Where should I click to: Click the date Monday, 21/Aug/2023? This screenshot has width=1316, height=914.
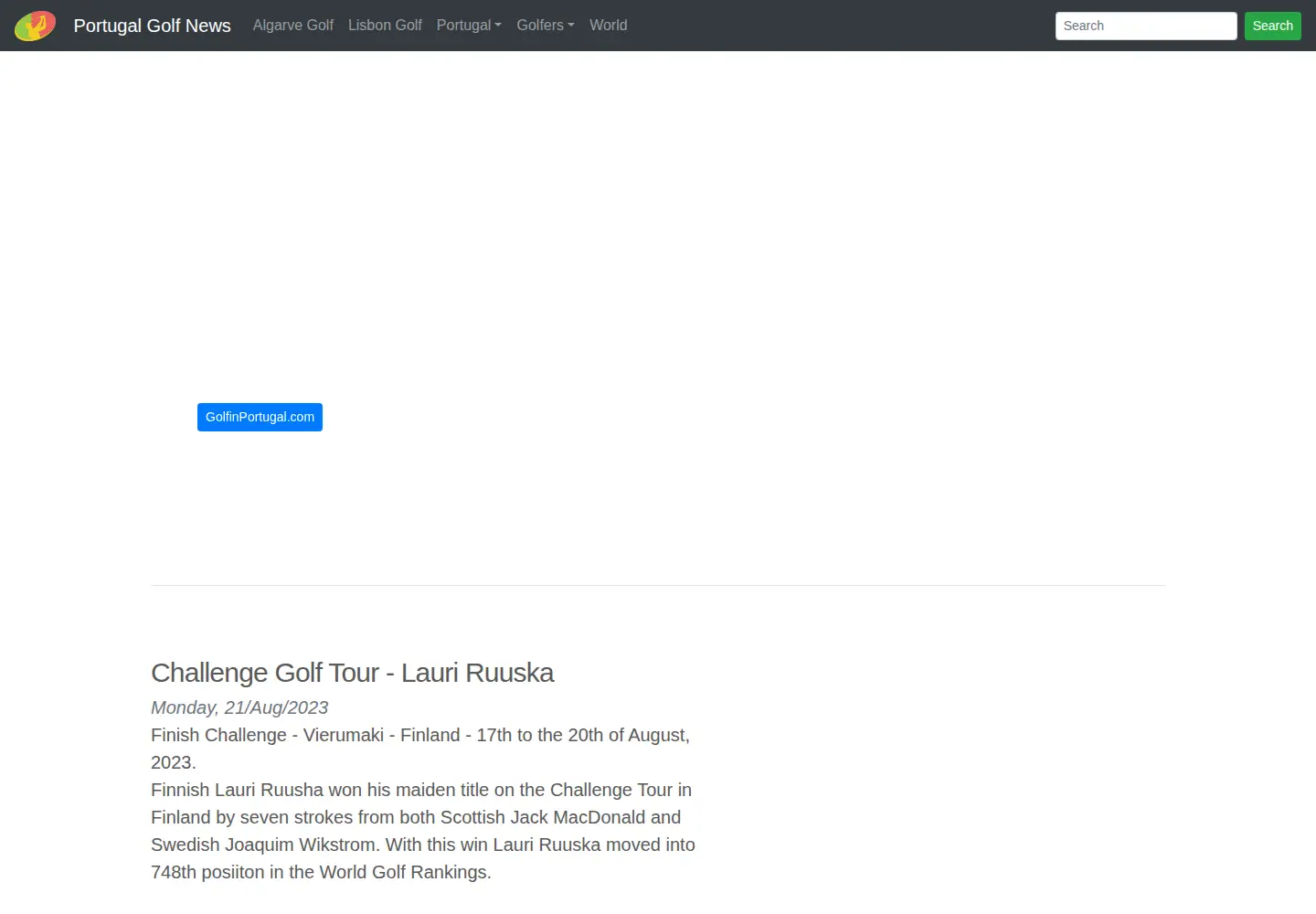pyautogui.click(x=239, y=707)
